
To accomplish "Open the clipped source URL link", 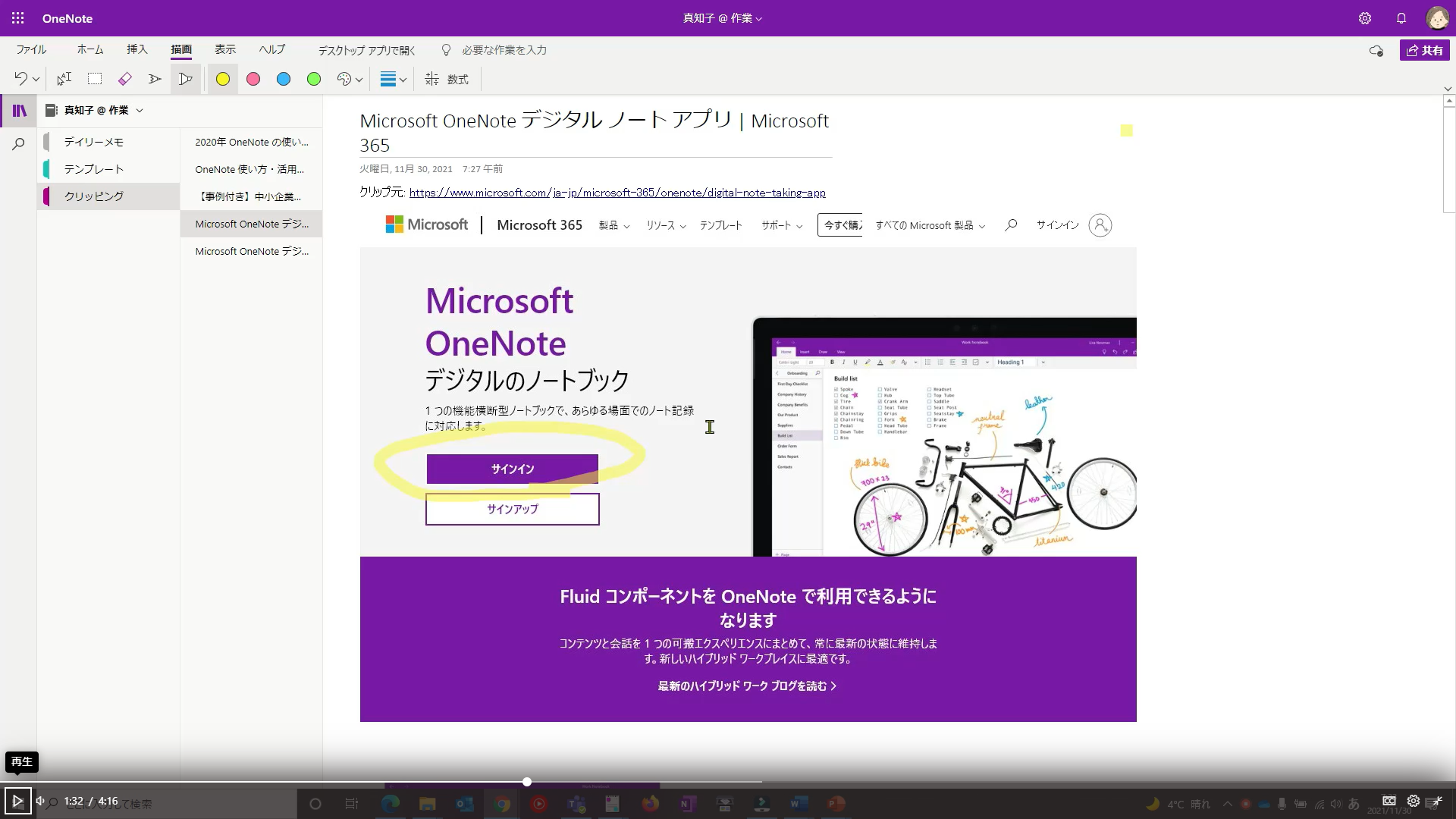I will click(x=617, y=193).
